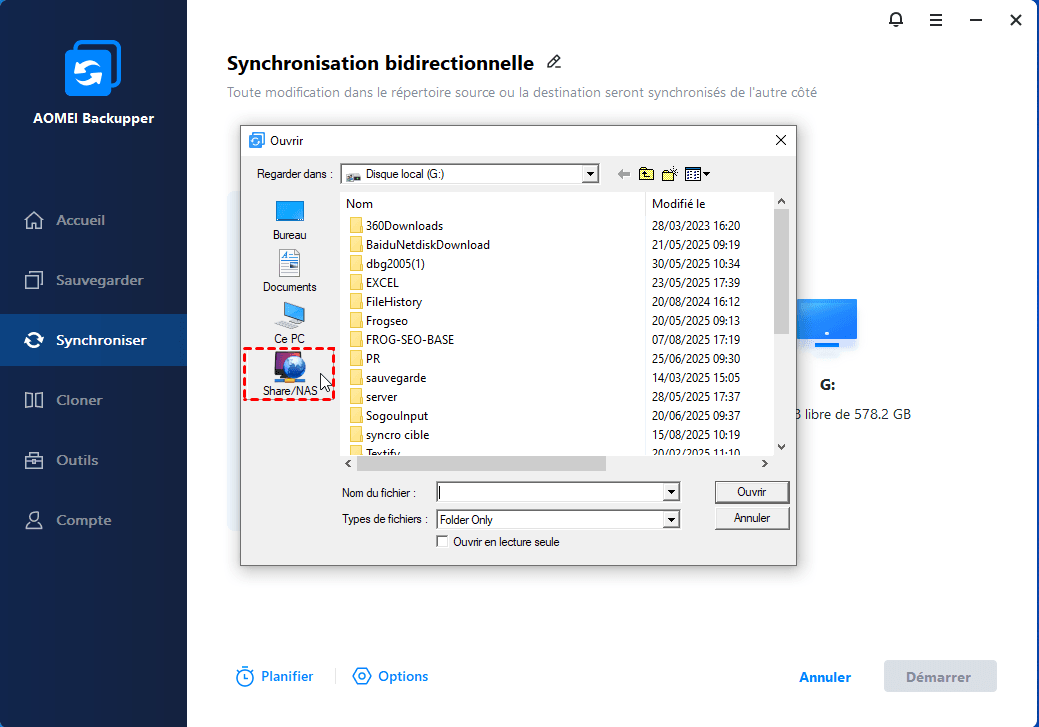Click the Démarrer button
This screenshot has width=1039, height=727.
tap(940, 677)
